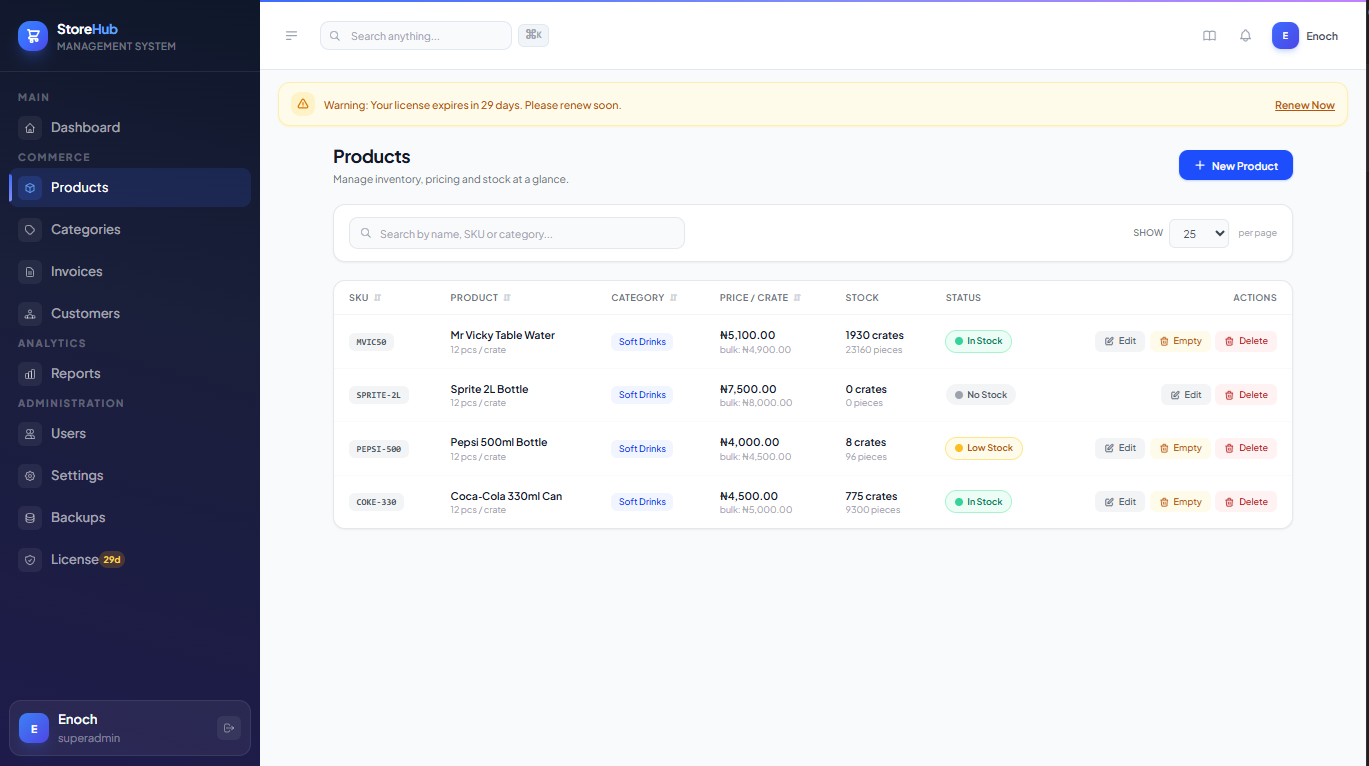Image resolution: width=1369 pixels, height=766 pixels.
Task: Click the license warning triangle icon
Action: tap(303, 104)
